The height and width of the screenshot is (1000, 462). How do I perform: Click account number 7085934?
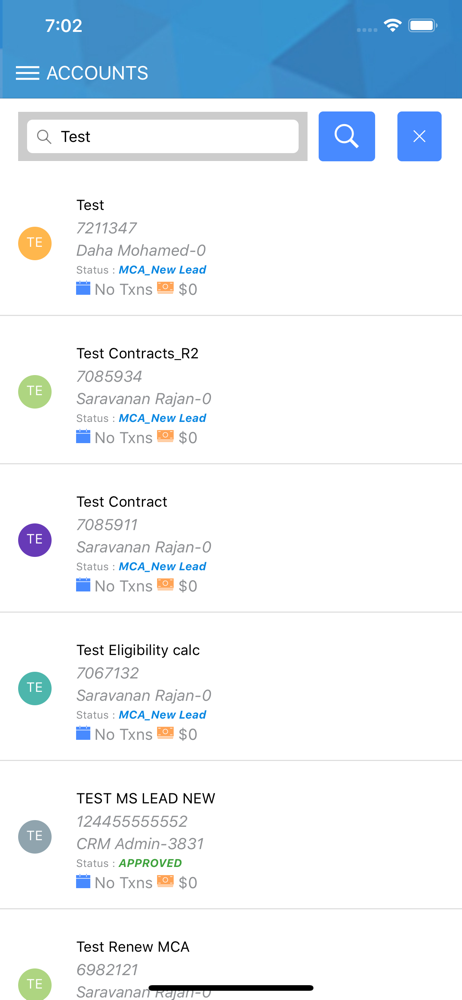coord(109,376)
